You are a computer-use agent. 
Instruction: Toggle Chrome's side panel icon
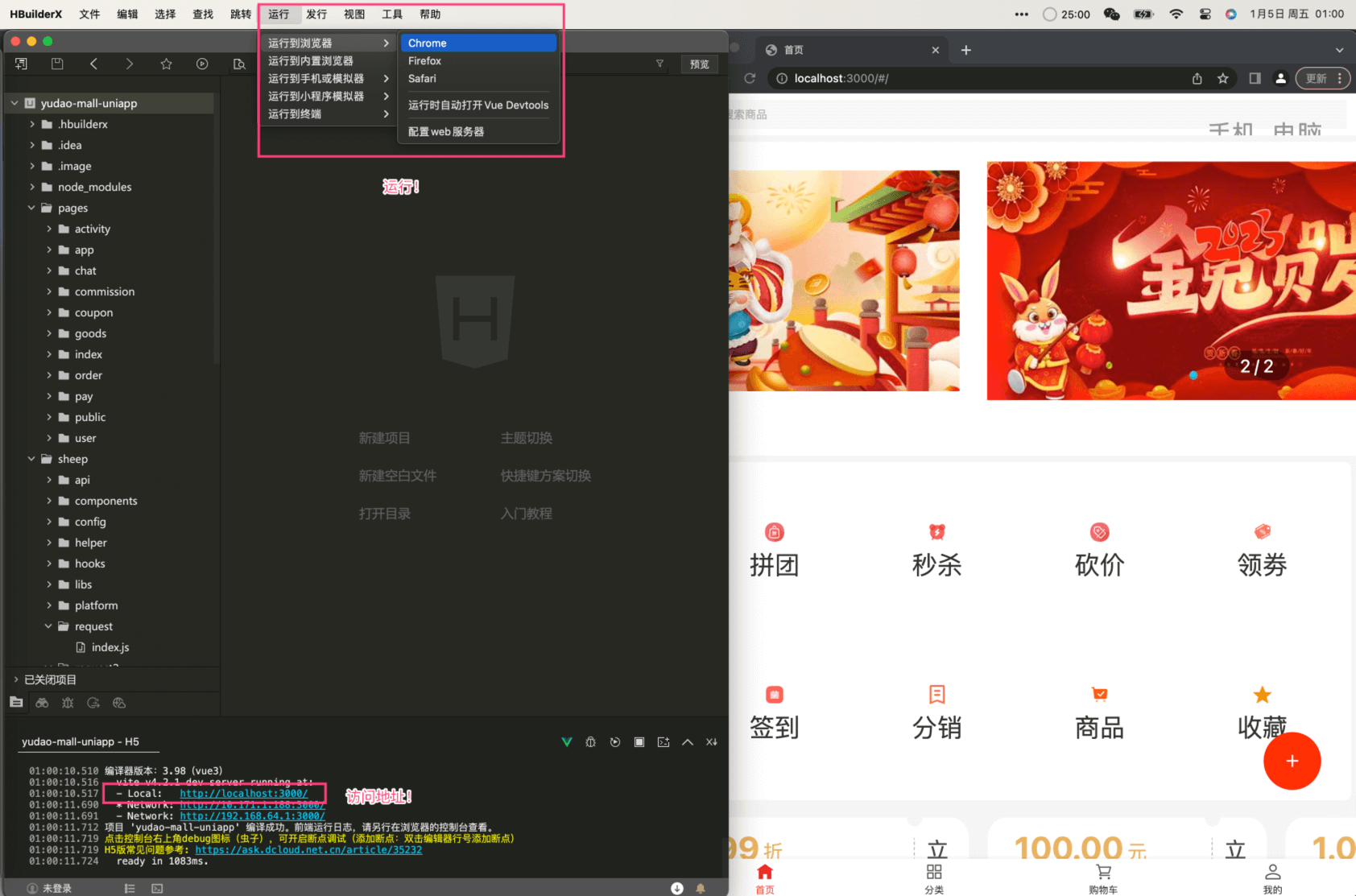click(x=1254, y=78)
